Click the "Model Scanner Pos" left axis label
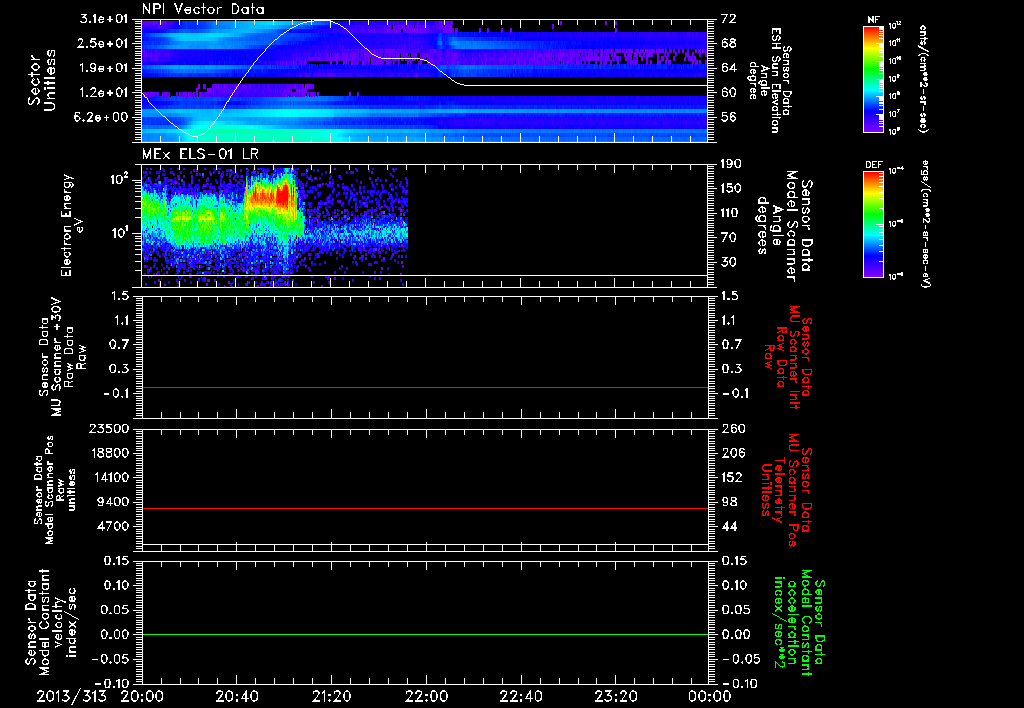Image resolution: width=1024 pixels, height=708 pixels. (50, 490)
